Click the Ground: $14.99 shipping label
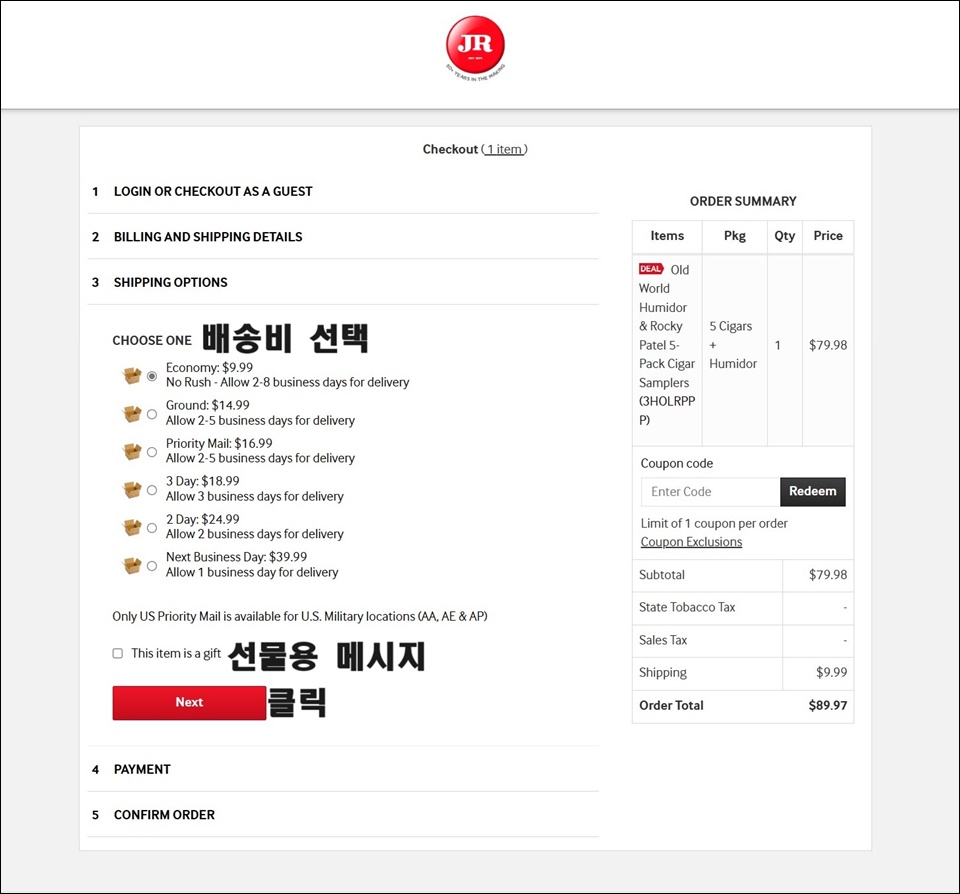The height and width of the screenshot is (894, 960). click(208, 405)
